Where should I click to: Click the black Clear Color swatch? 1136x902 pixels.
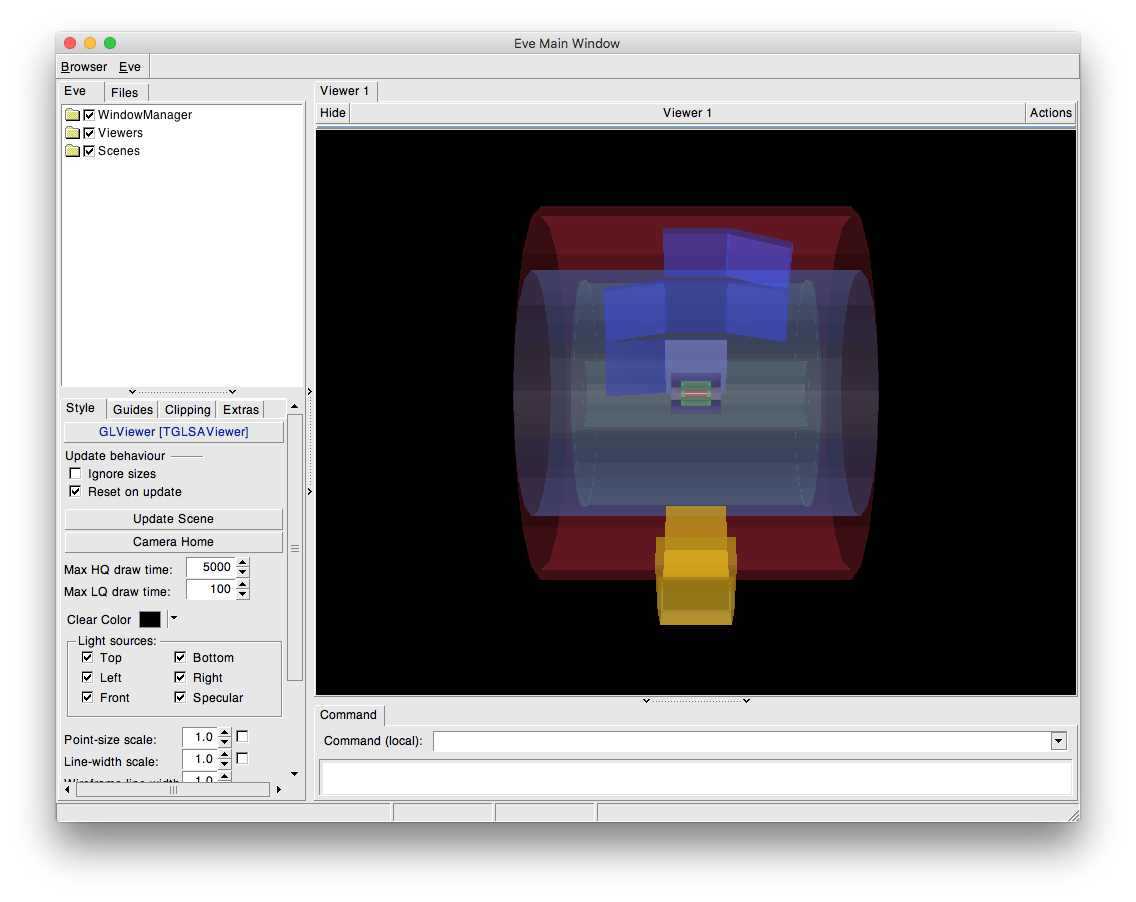(150, 620)
